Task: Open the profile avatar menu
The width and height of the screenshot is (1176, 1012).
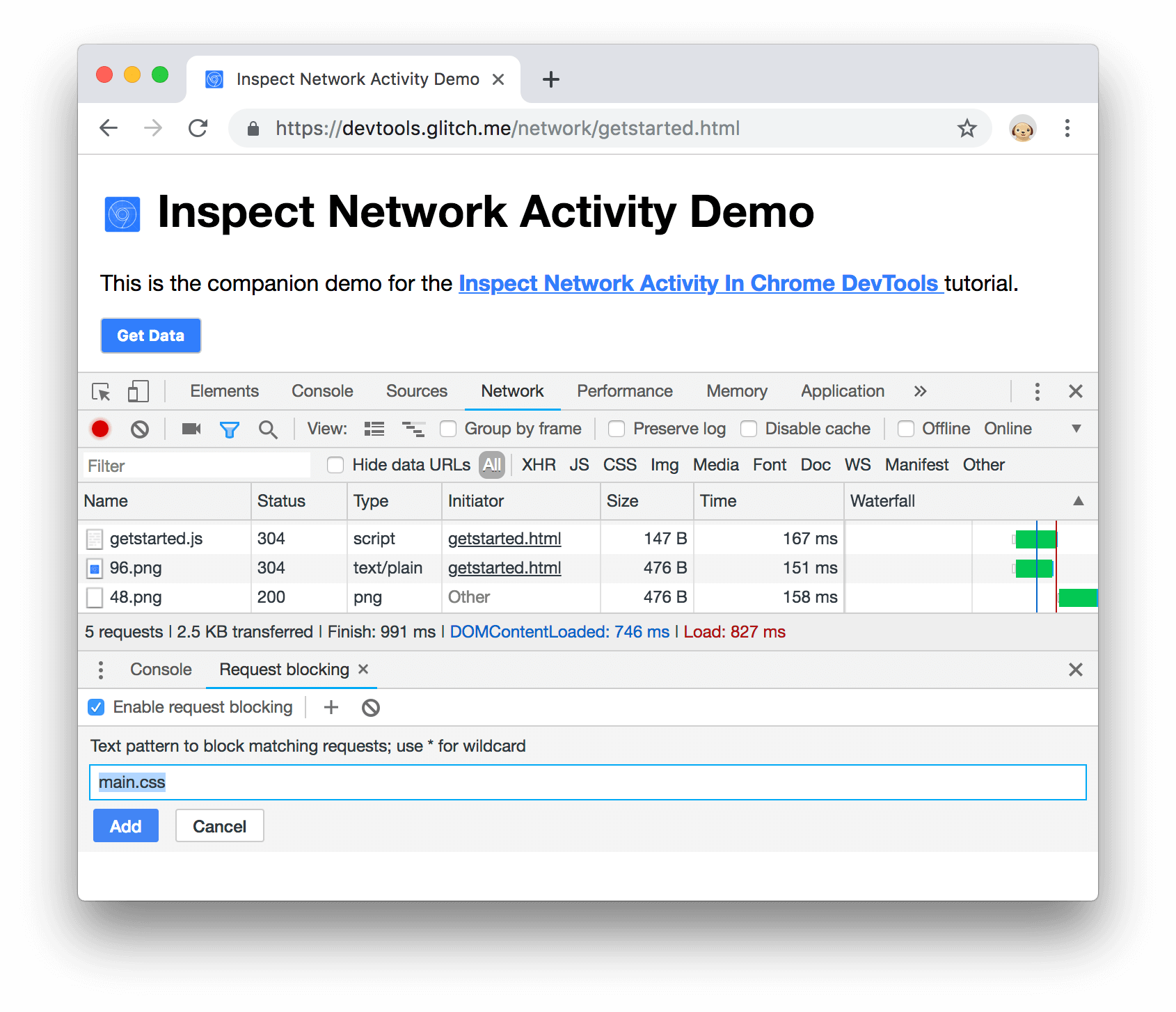Action: 1022,128
